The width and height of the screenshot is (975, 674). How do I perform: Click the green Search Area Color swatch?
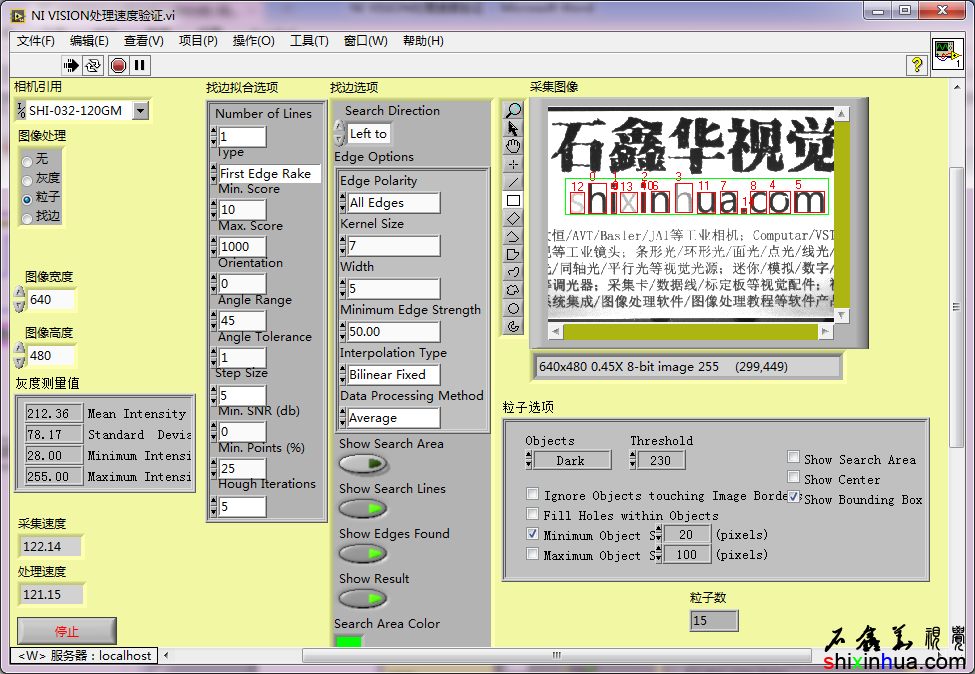(349, 641)
